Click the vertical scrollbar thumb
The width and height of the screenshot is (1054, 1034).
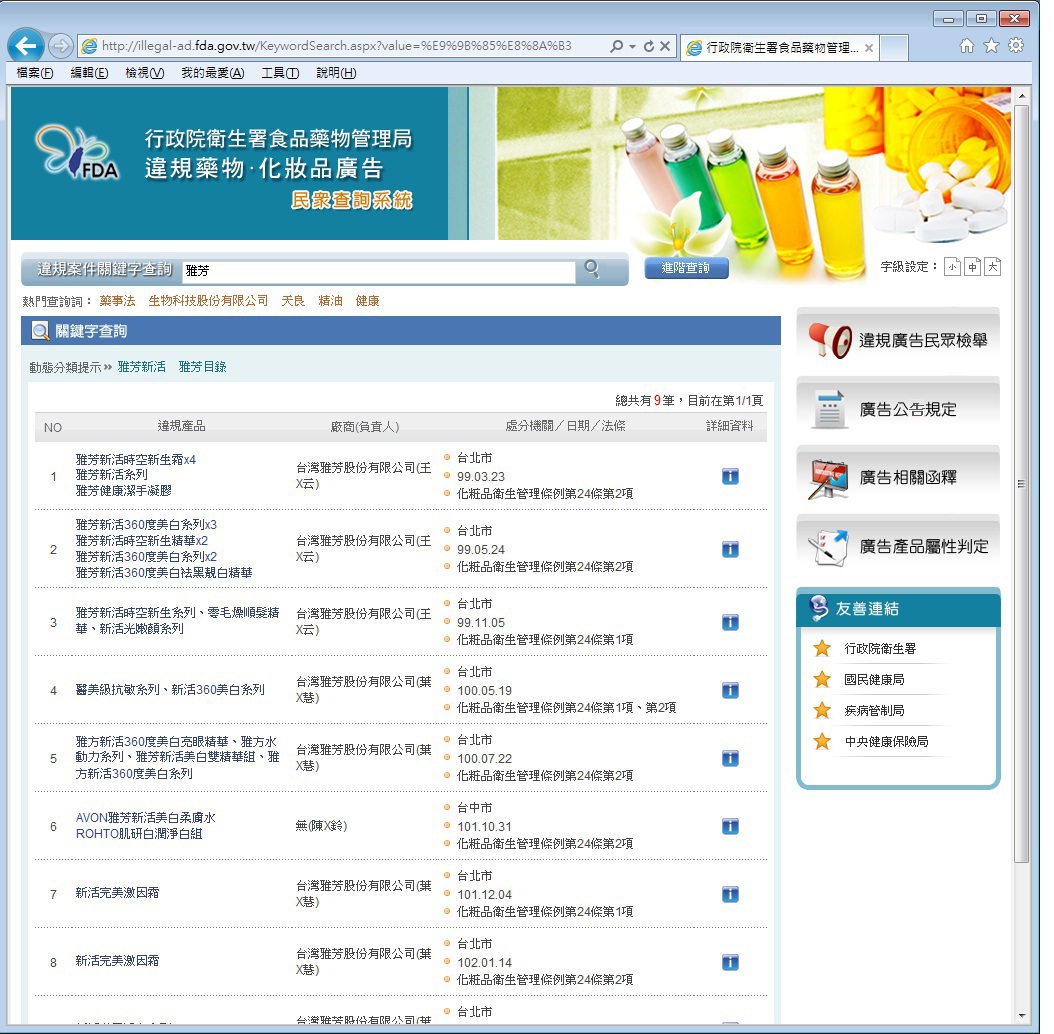point(1021,484)
